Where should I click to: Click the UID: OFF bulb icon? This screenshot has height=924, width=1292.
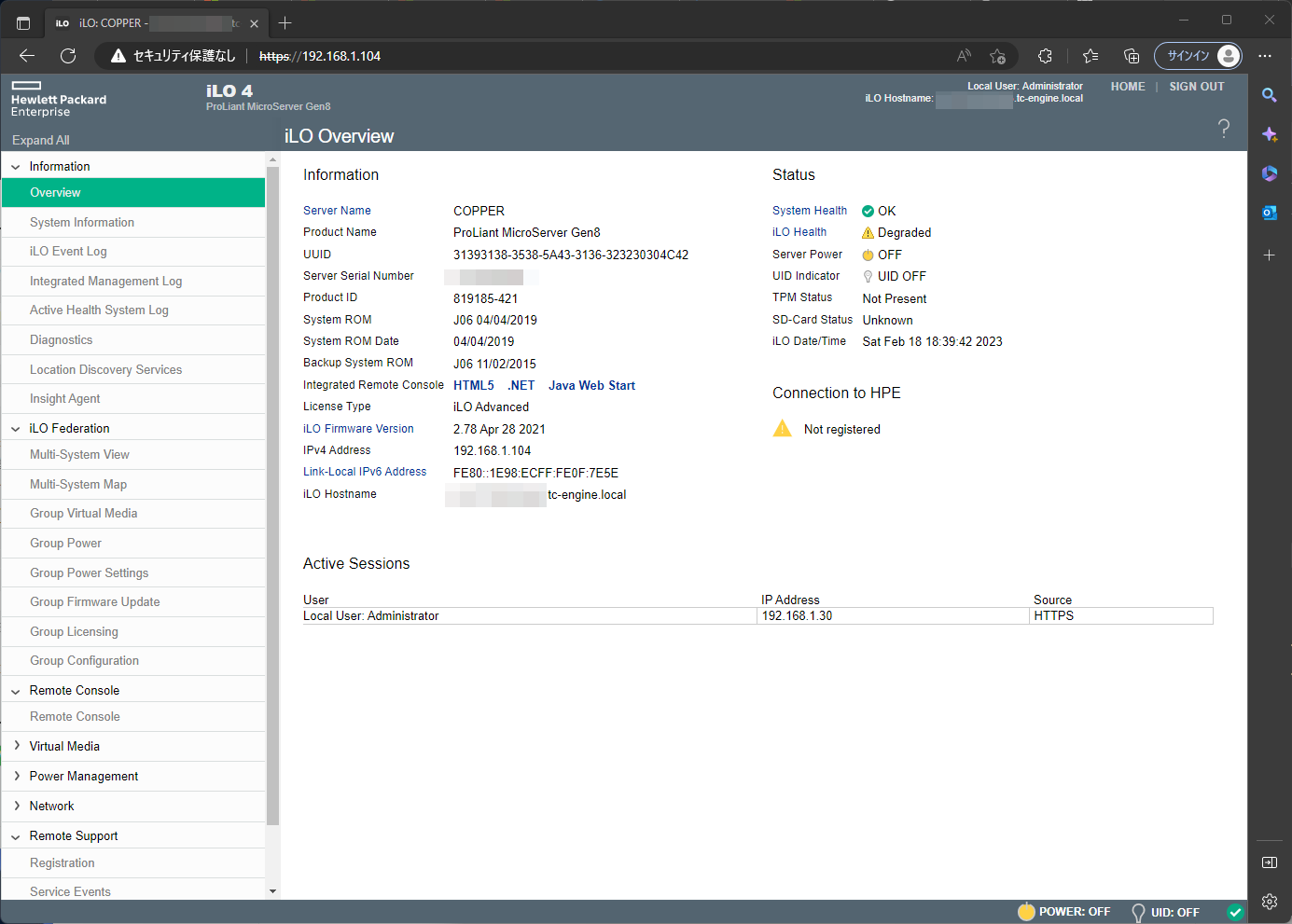pos(1138,912)
